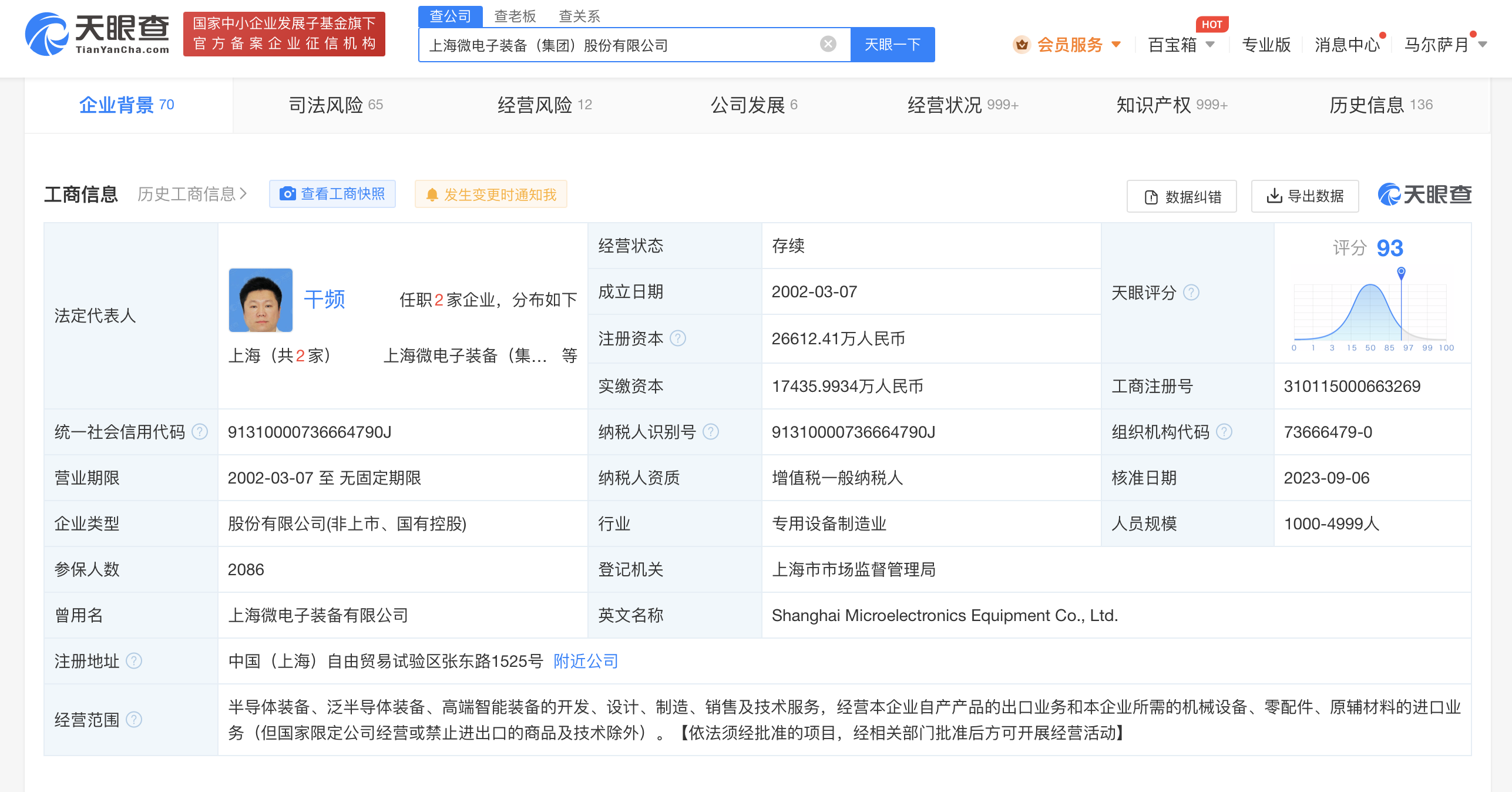Click help icon beside 天眼评分

tap(1191, 292)
